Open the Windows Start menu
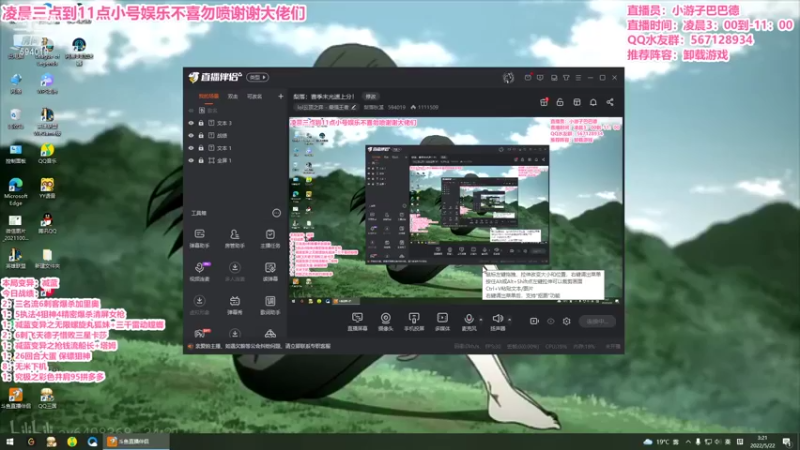800x450 pixels. tap(10, 441)
